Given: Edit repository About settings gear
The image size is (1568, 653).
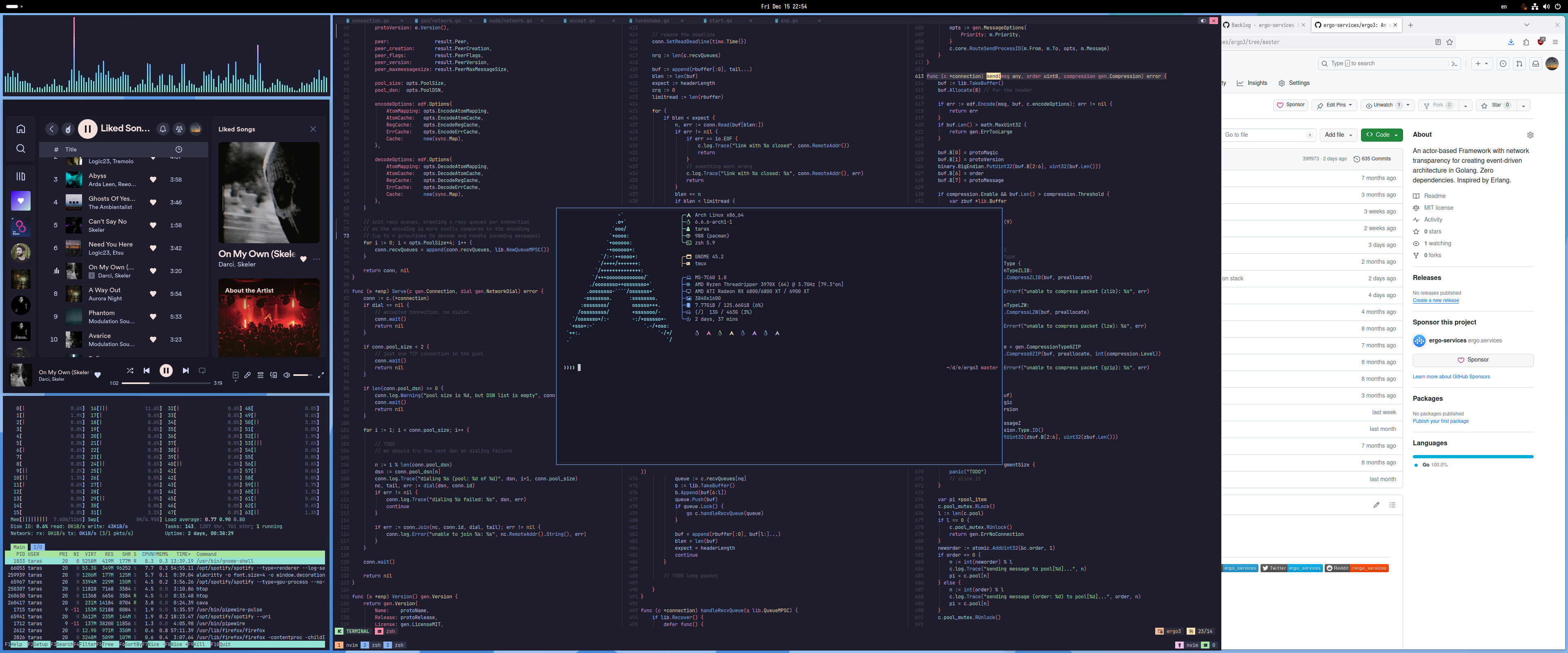Looking at the screenshot, I should pyautogui.click(x=1530, y=135).
